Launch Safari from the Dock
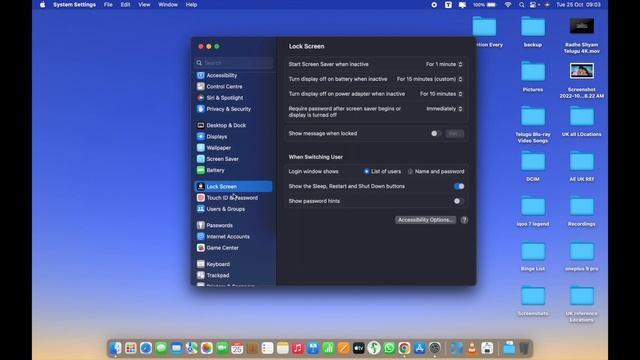This screenshot has height=360, width=640. point(146,348)
